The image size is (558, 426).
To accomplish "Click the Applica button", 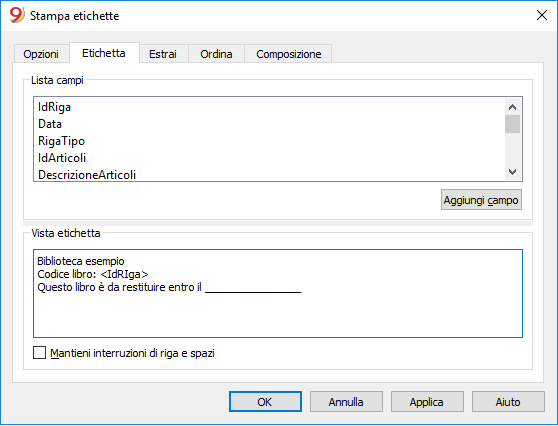I will (x=427, y=402).
